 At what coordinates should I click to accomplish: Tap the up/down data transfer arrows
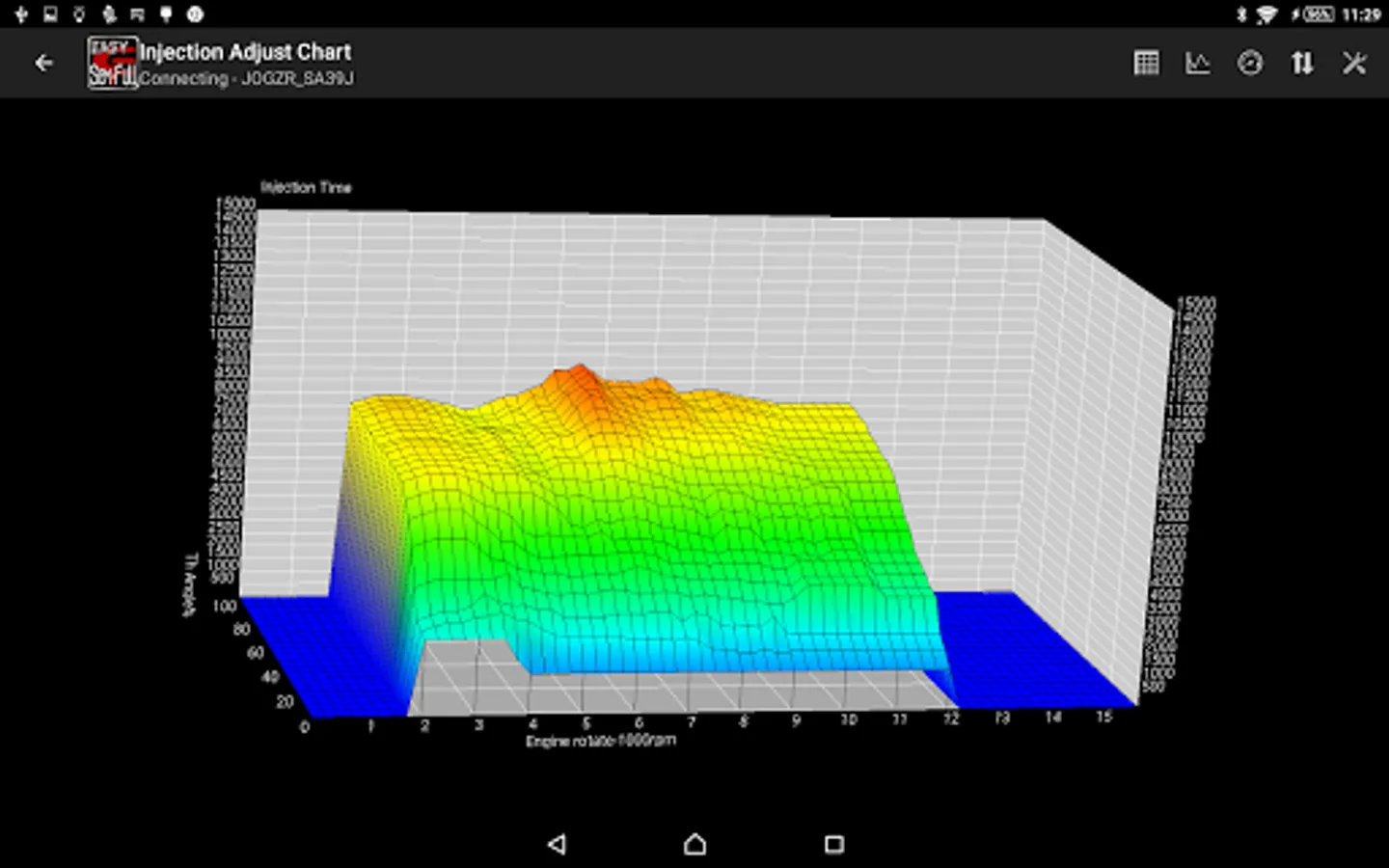(x=1302, y=63)
